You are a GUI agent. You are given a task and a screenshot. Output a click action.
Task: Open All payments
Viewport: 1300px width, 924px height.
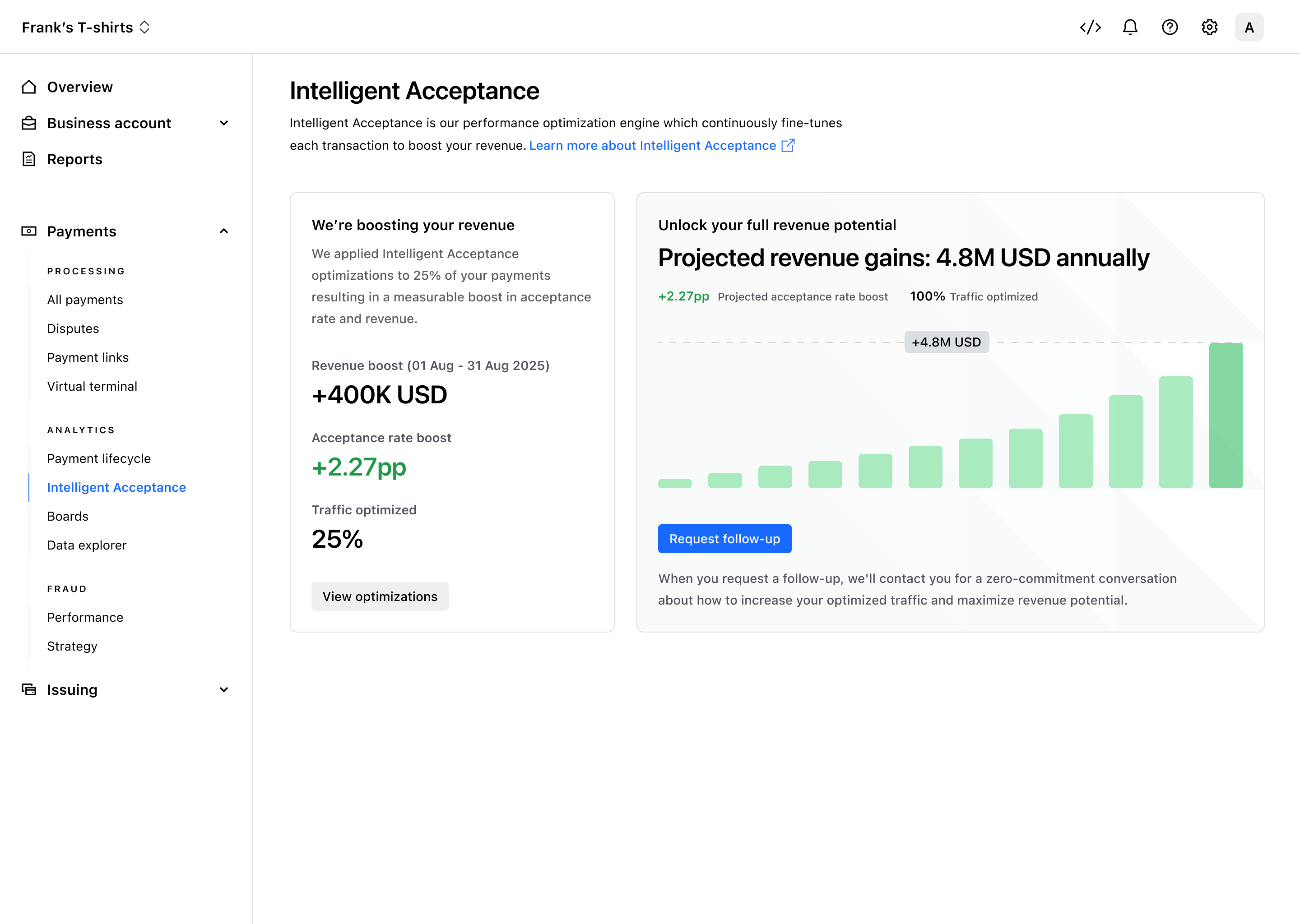tap(85, 300)
